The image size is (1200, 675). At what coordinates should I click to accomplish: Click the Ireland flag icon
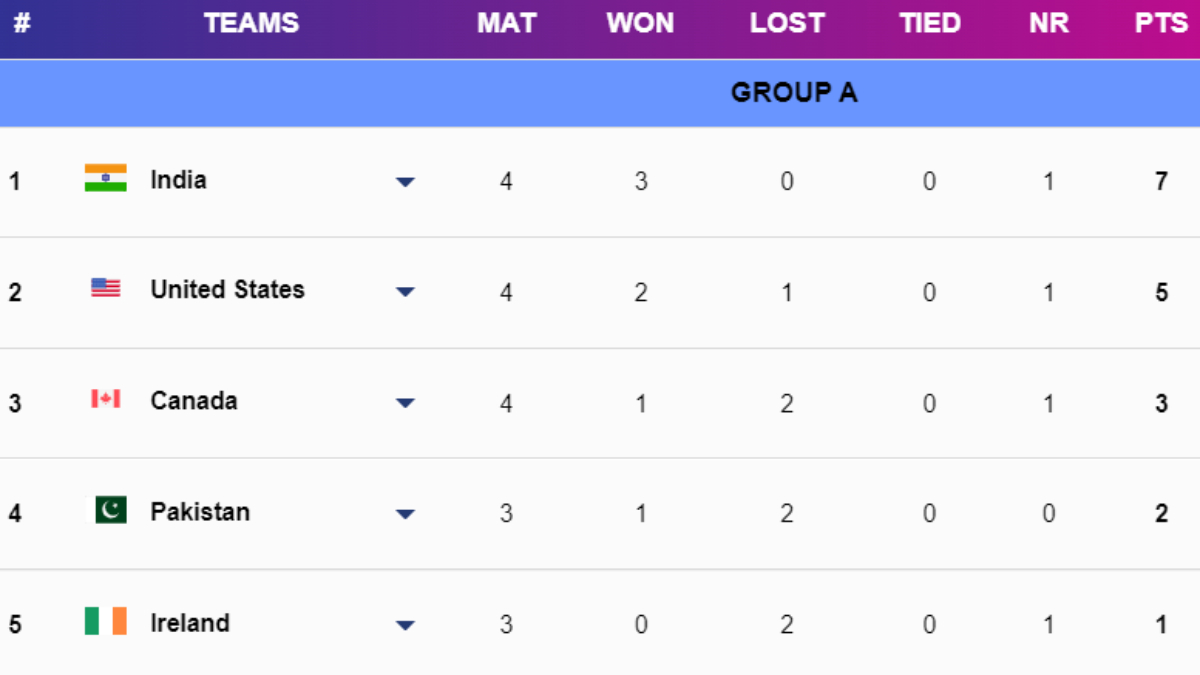coord(105,621)
